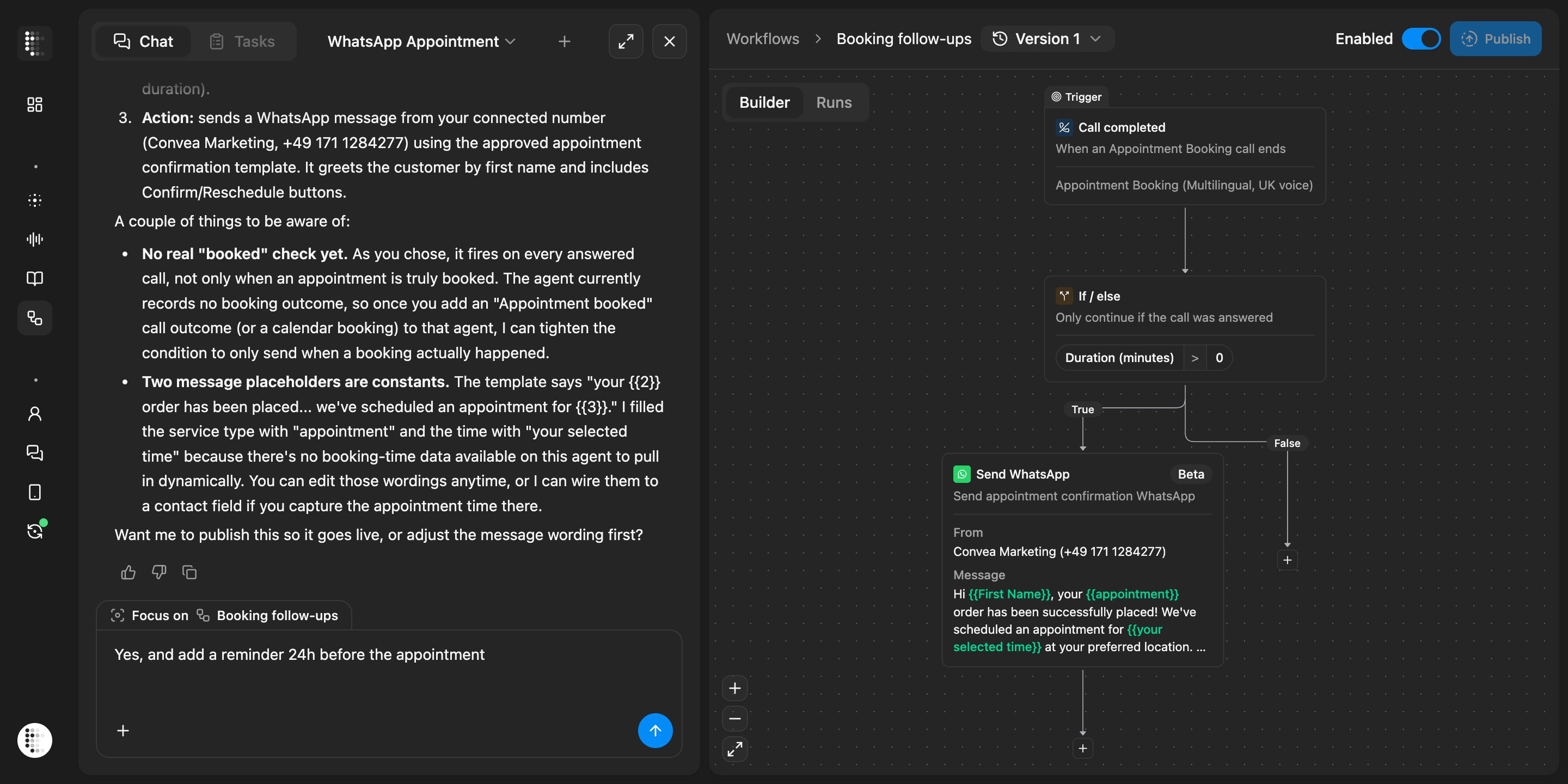The width and height of the screenshot is (1568, 784).
Task: Add an attachment via plus in message box
Action: [x=123, y=731]
